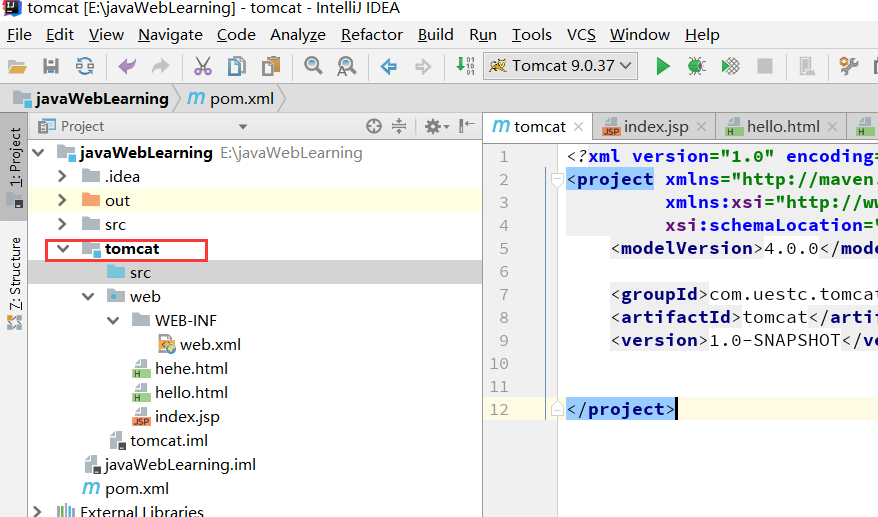878x517 pixels.
Task: Click the Stop square icon
Action: 765,66
